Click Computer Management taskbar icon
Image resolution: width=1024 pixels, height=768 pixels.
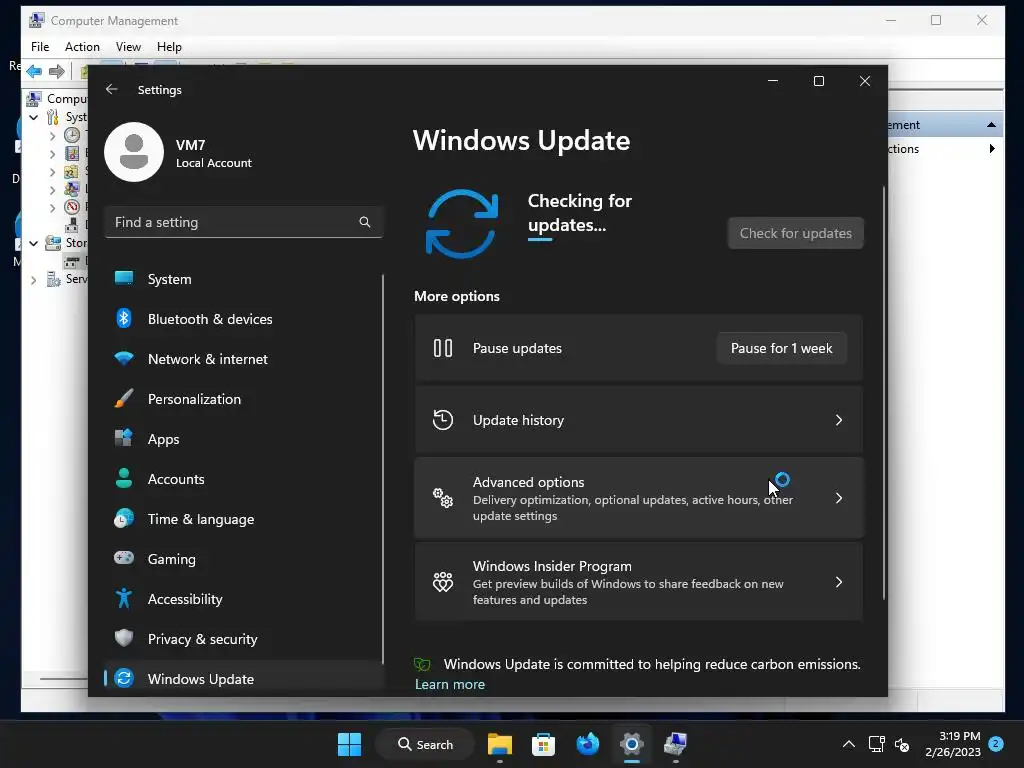[675, 744]
